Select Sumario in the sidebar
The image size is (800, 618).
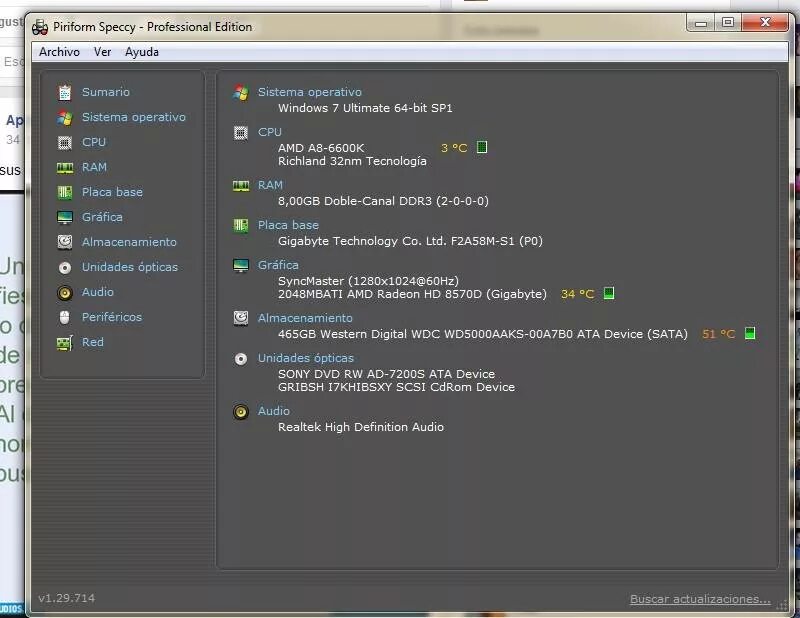click(x=106, y=92)
